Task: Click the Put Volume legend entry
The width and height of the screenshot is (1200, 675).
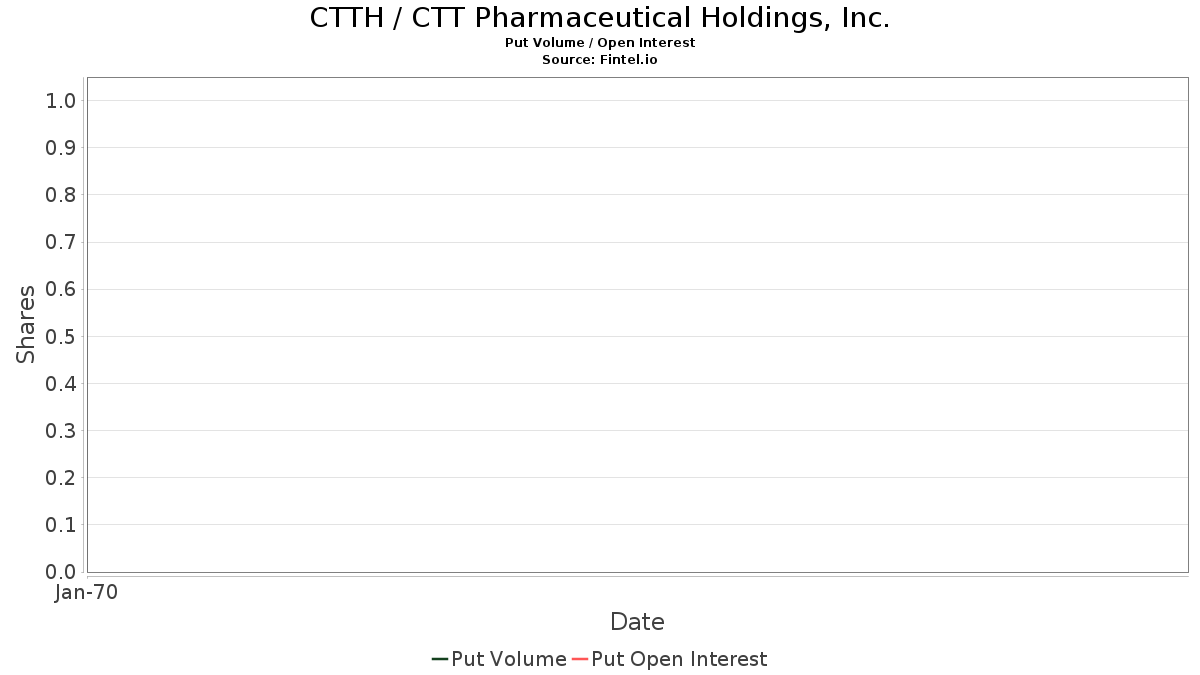Action: [499, 659]
